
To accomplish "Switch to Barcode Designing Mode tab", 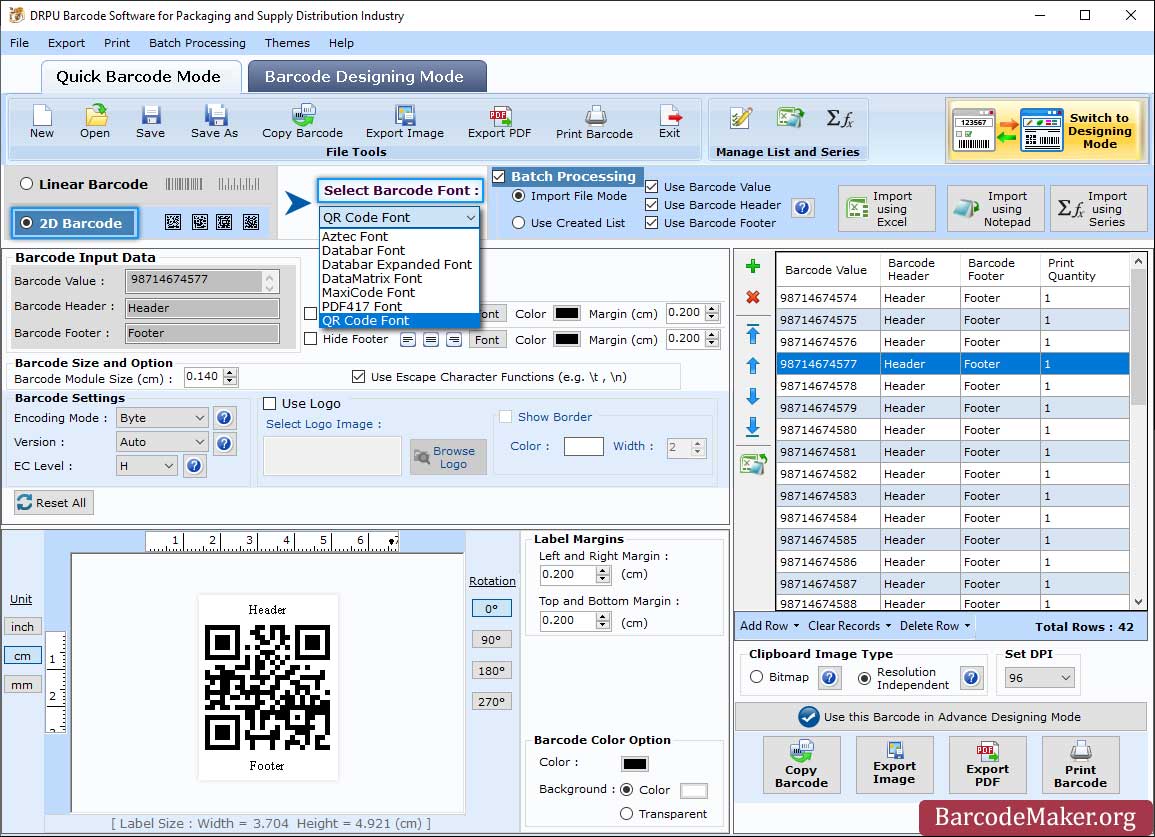I will click(x=367, y=77).
